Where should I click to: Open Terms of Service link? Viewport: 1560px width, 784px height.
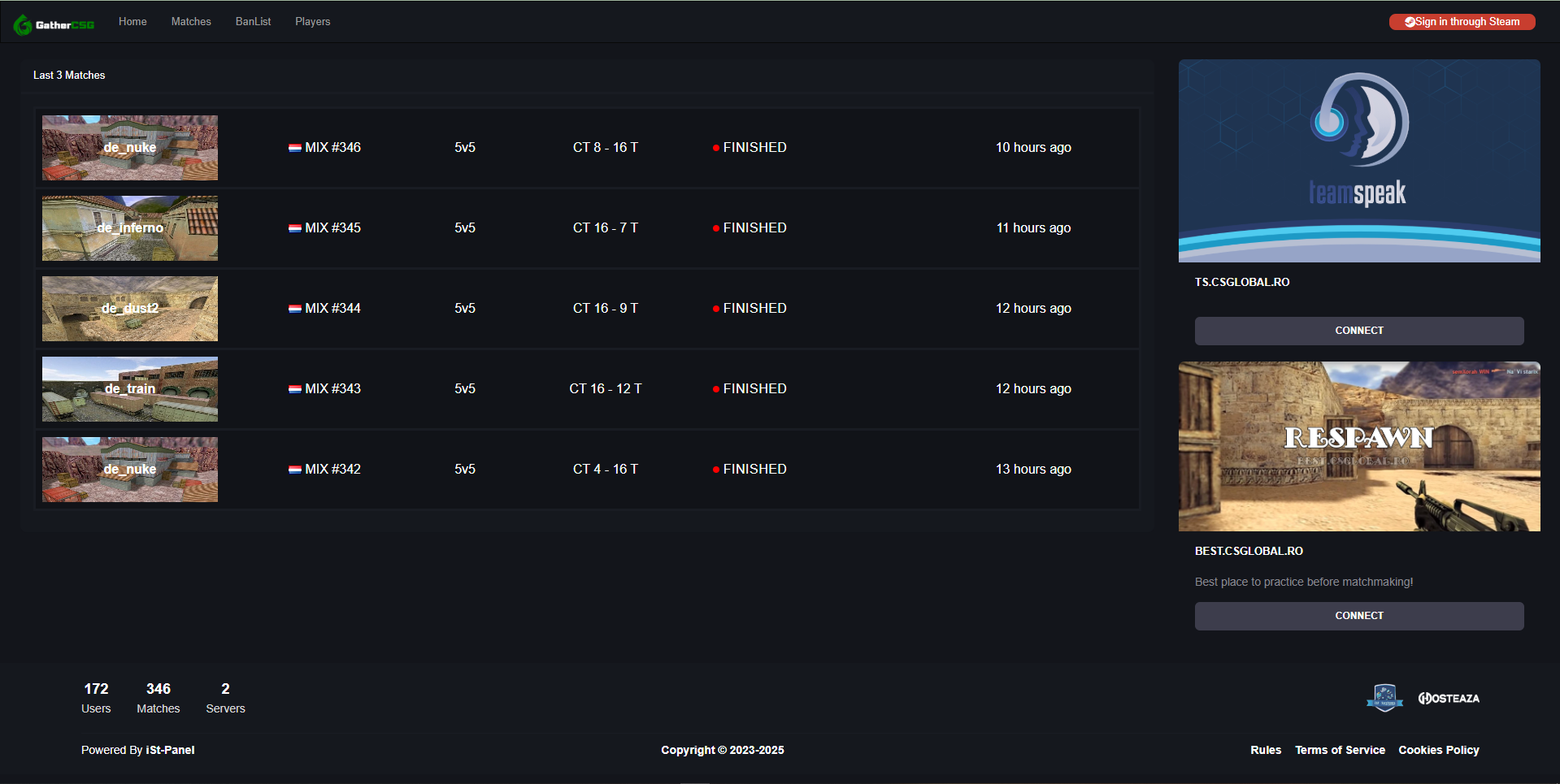[1340, 750]
